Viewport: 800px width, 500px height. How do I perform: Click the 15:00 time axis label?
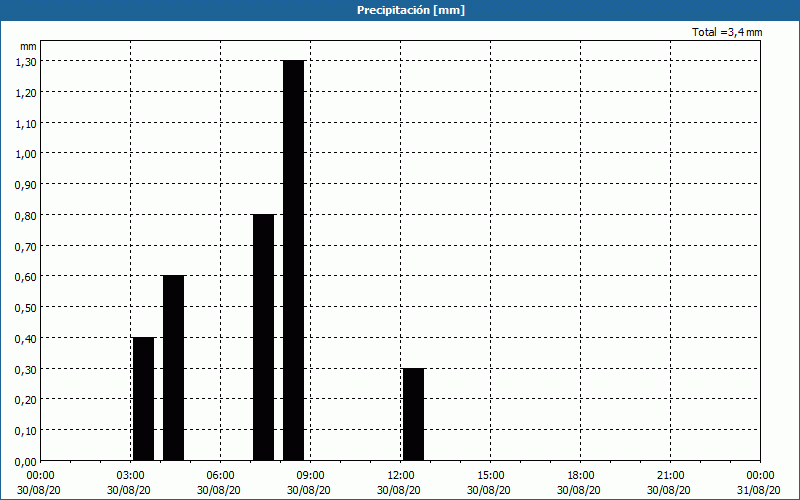[x=490, y=476]
